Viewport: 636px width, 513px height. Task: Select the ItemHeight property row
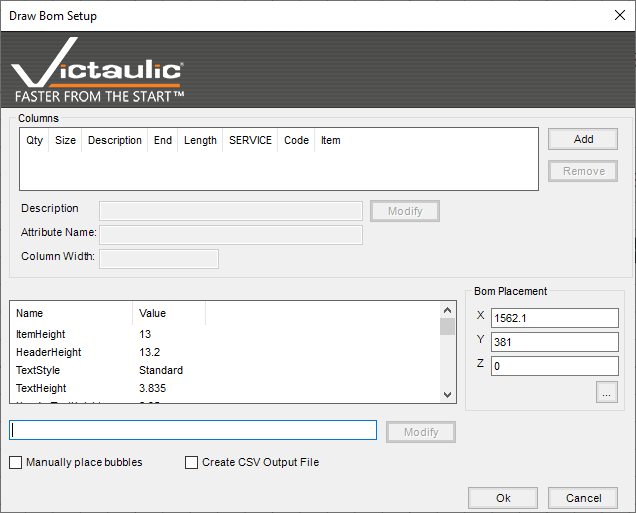(x=225, y=334)
